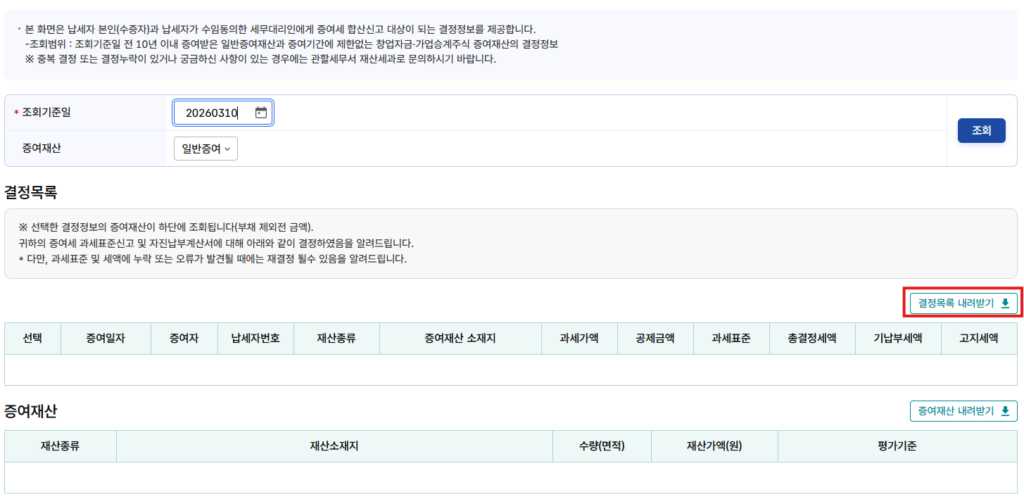Click the 증여재산 소재지 column header
1024x497 pixels.
[460, 339]
